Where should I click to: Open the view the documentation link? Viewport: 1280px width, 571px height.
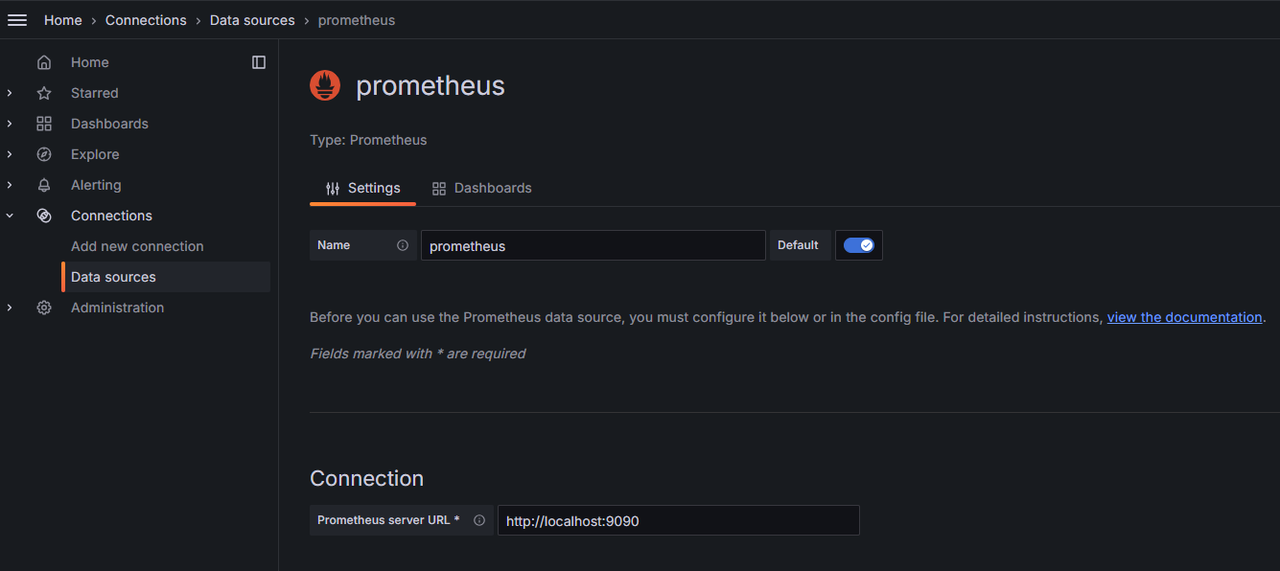coord(1185,317)
